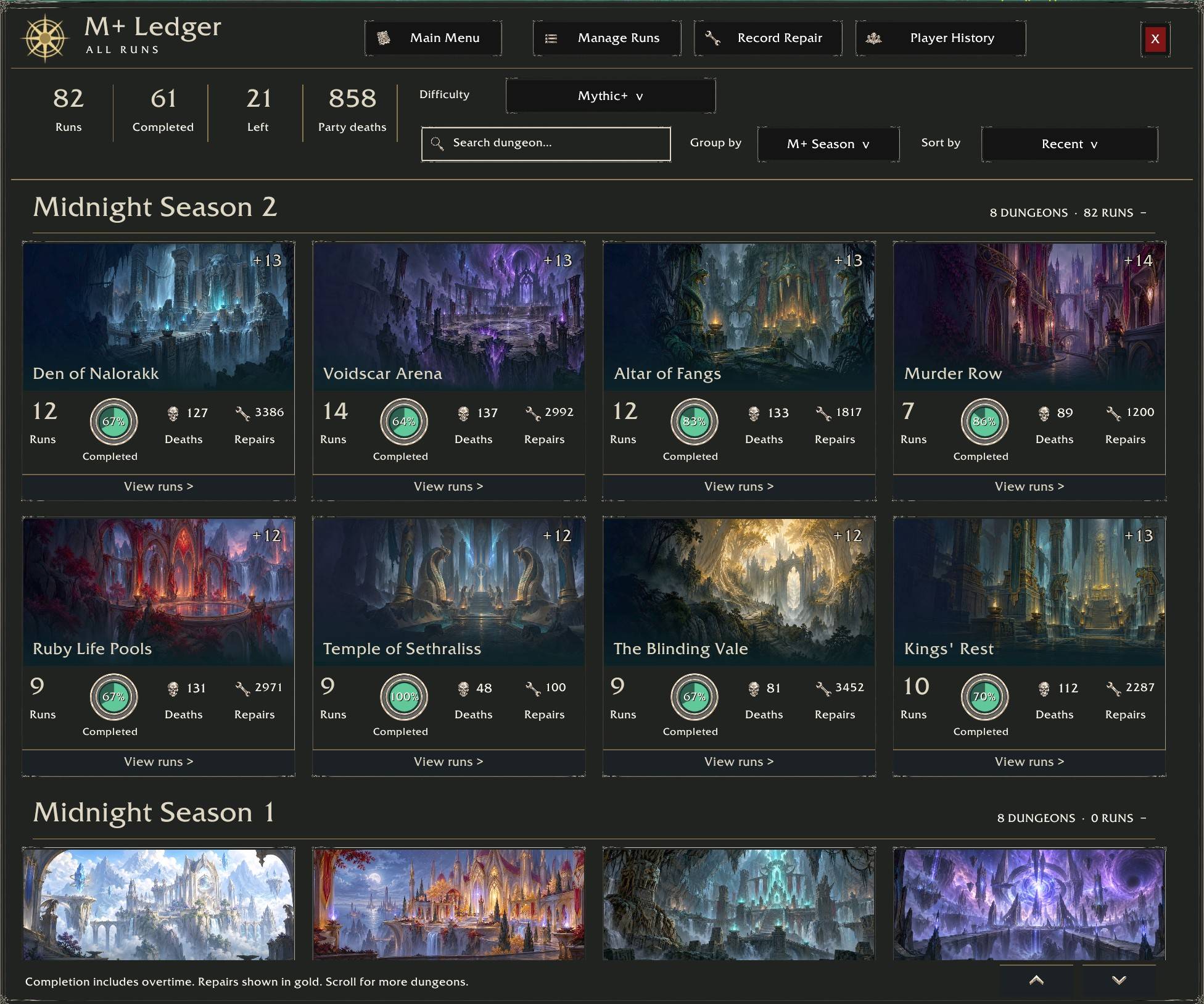Open the Mythic+ difficulty dropdown

[611, 96]
